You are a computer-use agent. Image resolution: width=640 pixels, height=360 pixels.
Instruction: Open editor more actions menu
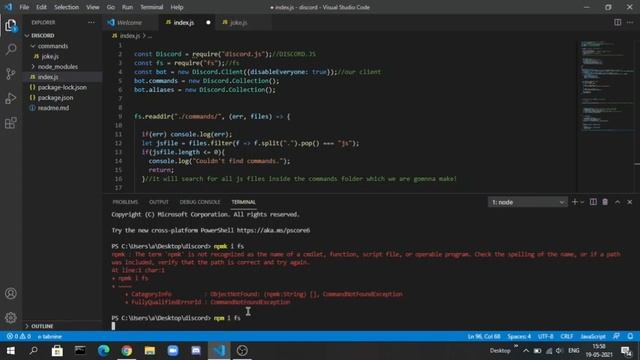[x=630, y=22]
